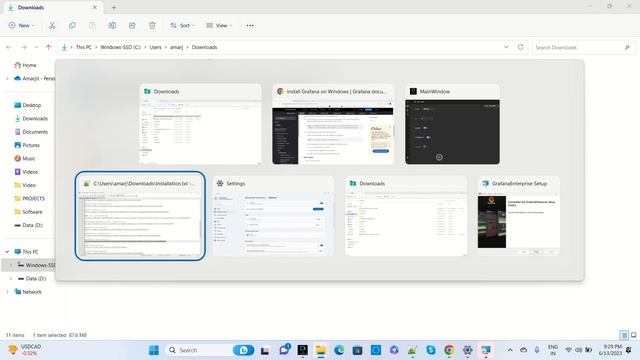The image size is (640, 360).
Task: Open Notepad++ from the taskbar
Action: click(x=412, y=350)
